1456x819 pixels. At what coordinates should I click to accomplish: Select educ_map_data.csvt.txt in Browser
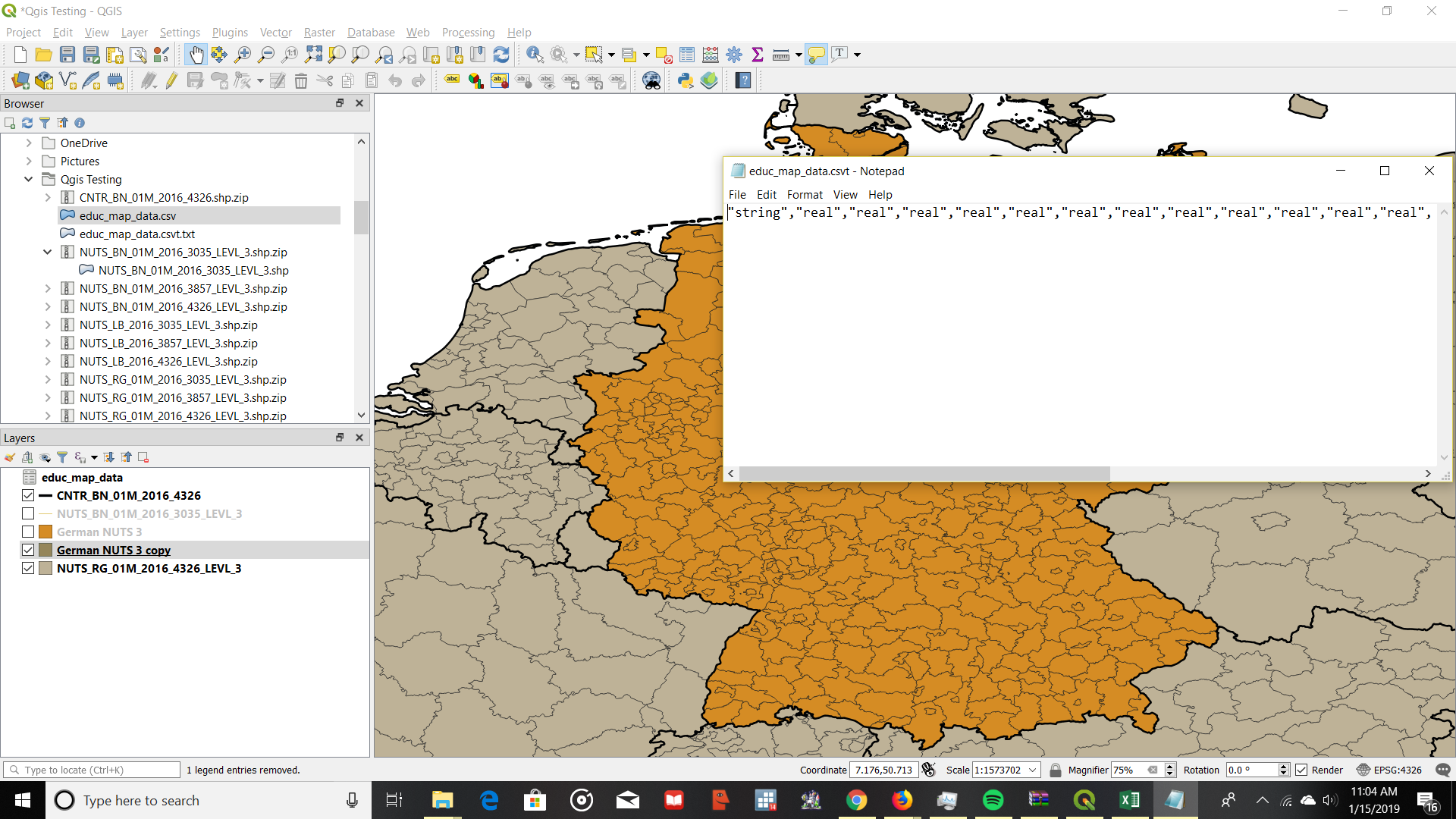(x=137, y=234)
